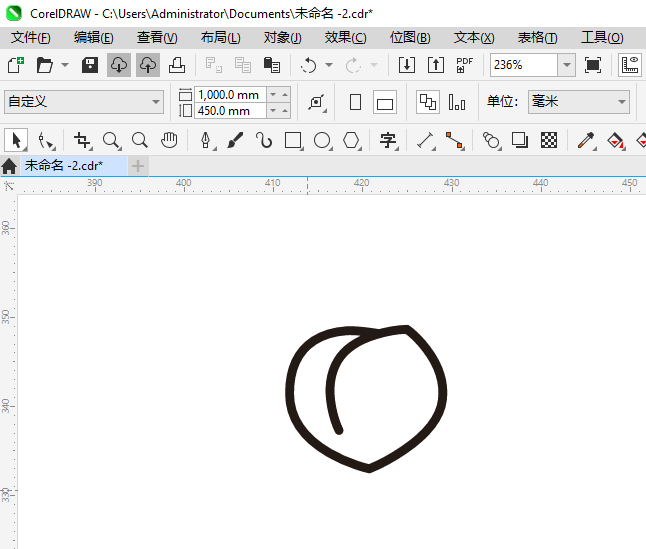Select the Pick arrow tool
This screenshot has width=646, height=549.
coord(16,140)
